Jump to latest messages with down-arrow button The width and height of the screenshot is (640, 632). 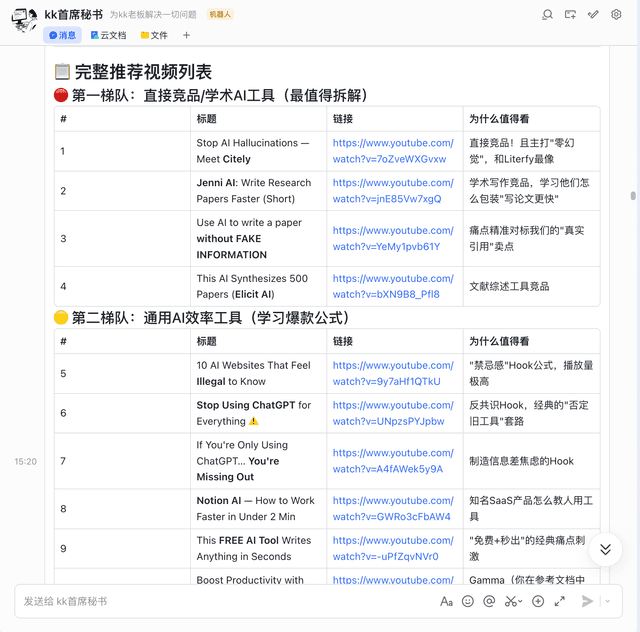(x=605, y=549)
